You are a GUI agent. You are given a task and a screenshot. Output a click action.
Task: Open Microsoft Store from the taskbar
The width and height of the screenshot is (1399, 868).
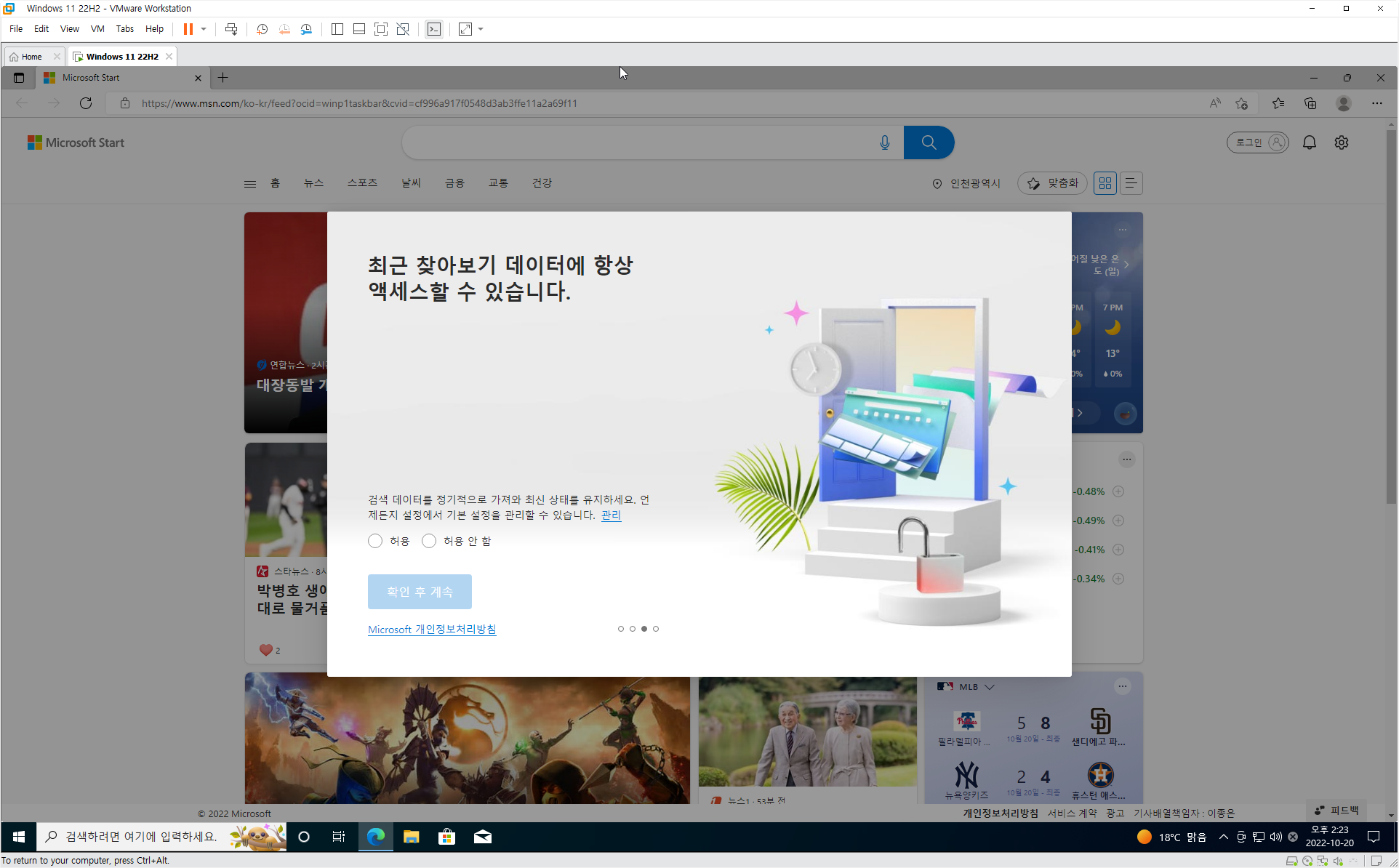(446, 837)
